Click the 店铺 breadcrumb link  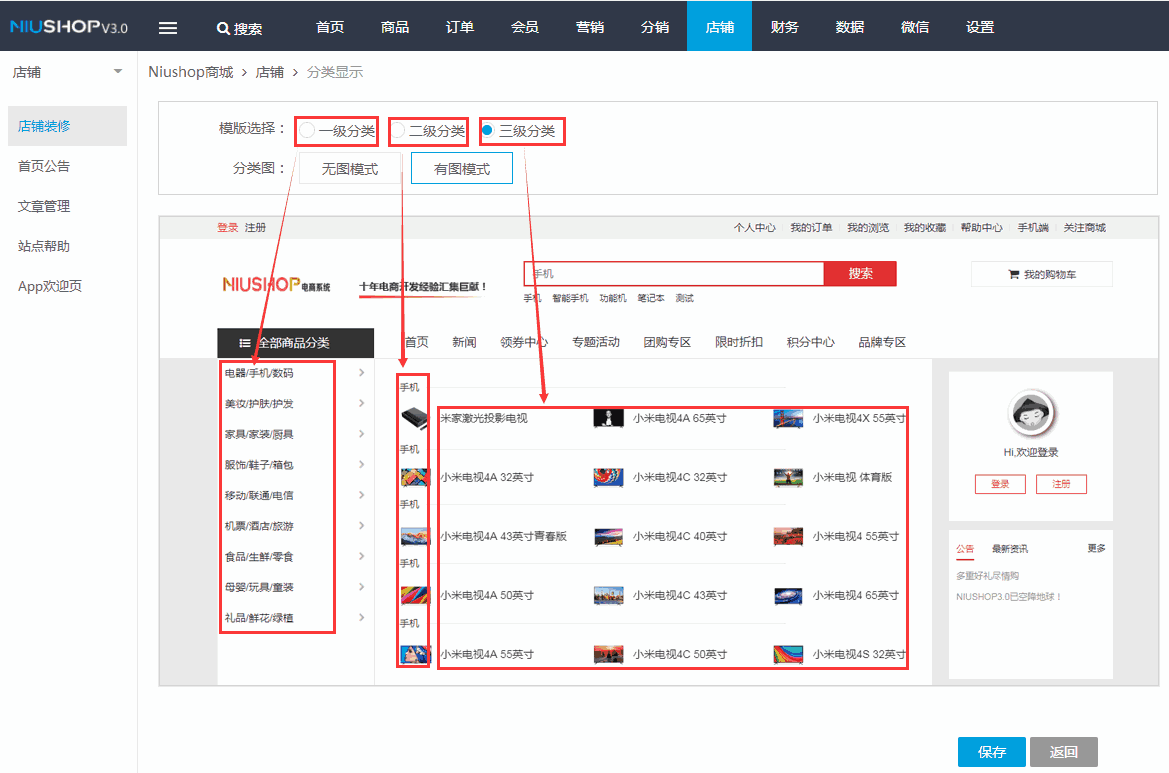pos(270,72)
